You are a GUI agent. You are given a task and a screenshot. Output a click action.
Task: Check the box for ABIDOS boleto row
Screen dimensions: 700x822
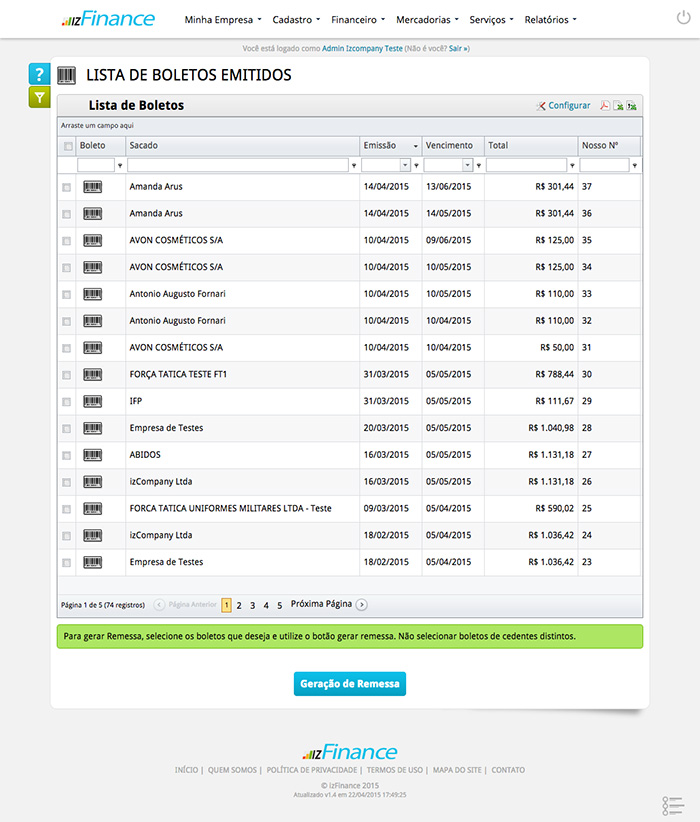[67, 455]
